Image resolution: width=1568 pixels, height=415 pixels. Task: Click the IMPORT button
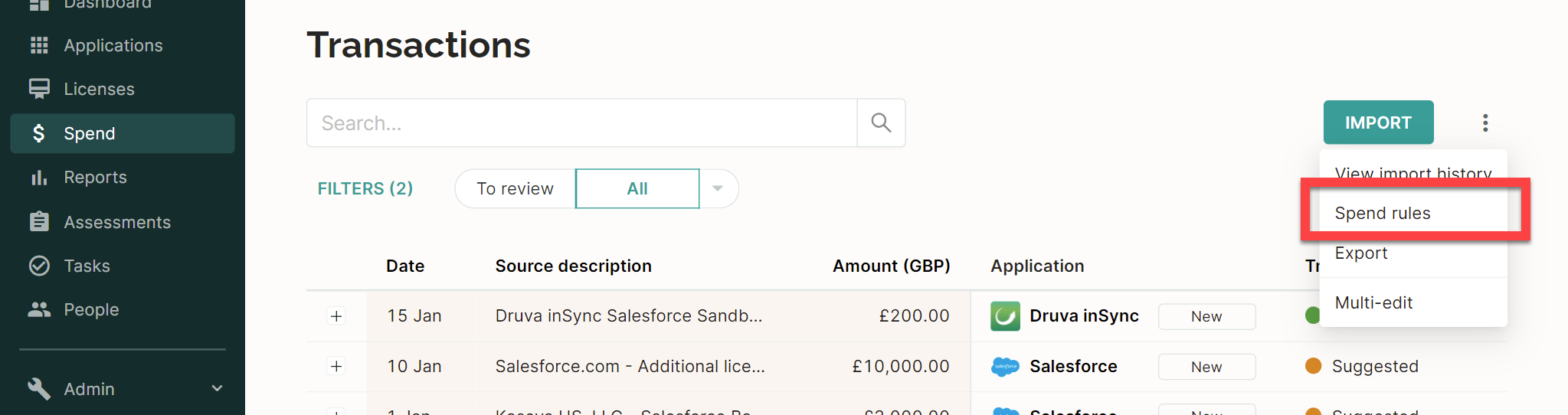[x=1378, y=123]
